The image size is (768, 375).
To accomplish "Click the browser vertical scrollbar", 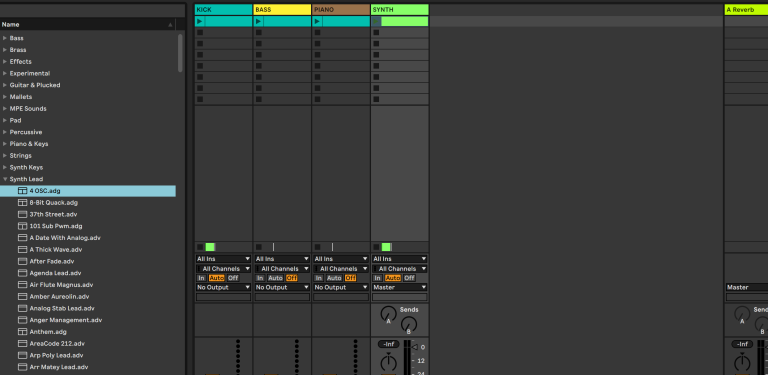I will point(180,53).
